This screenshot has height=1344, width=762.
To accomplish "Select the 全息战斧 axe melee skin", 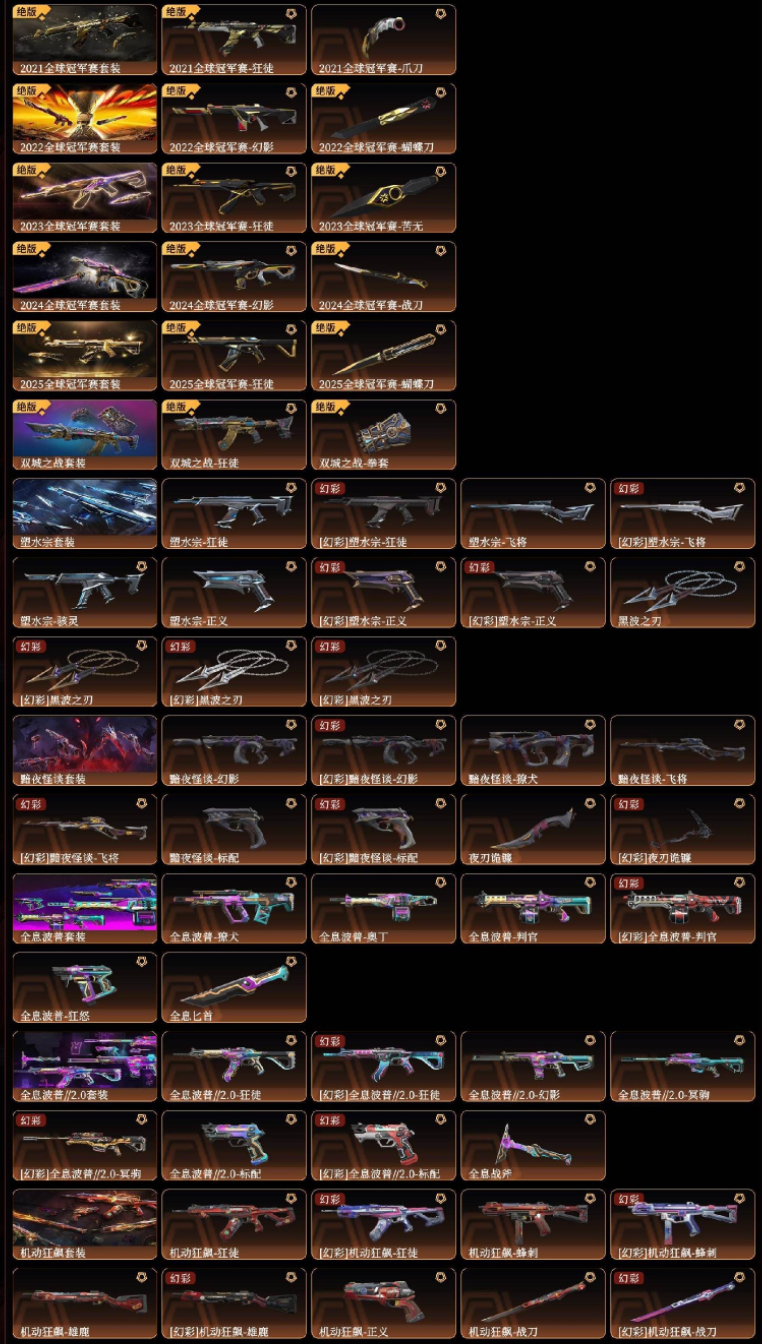I will [533, 1145].
